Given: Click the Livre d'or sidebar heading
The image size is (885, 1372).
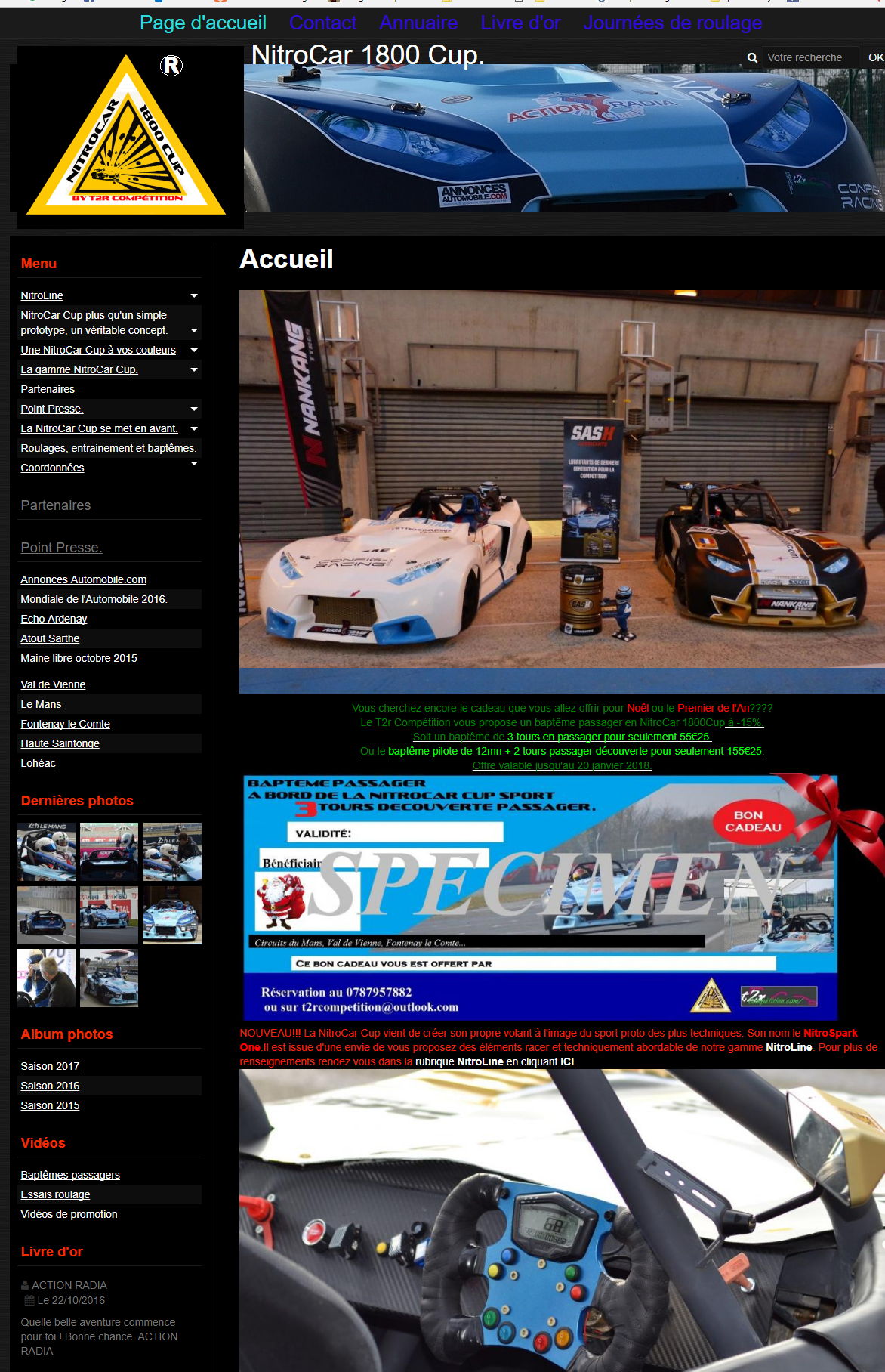Looking at the screenshot, I should 52,1252.
